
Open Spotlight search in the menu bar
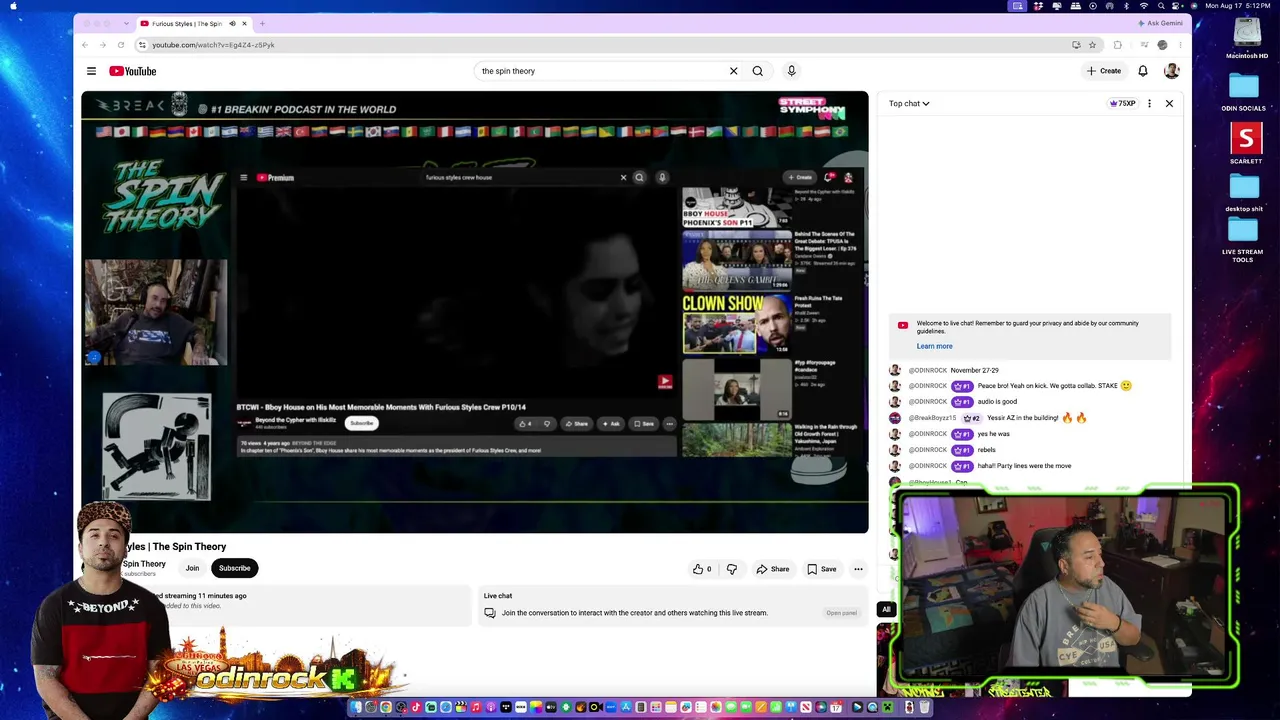point(1160,6)
